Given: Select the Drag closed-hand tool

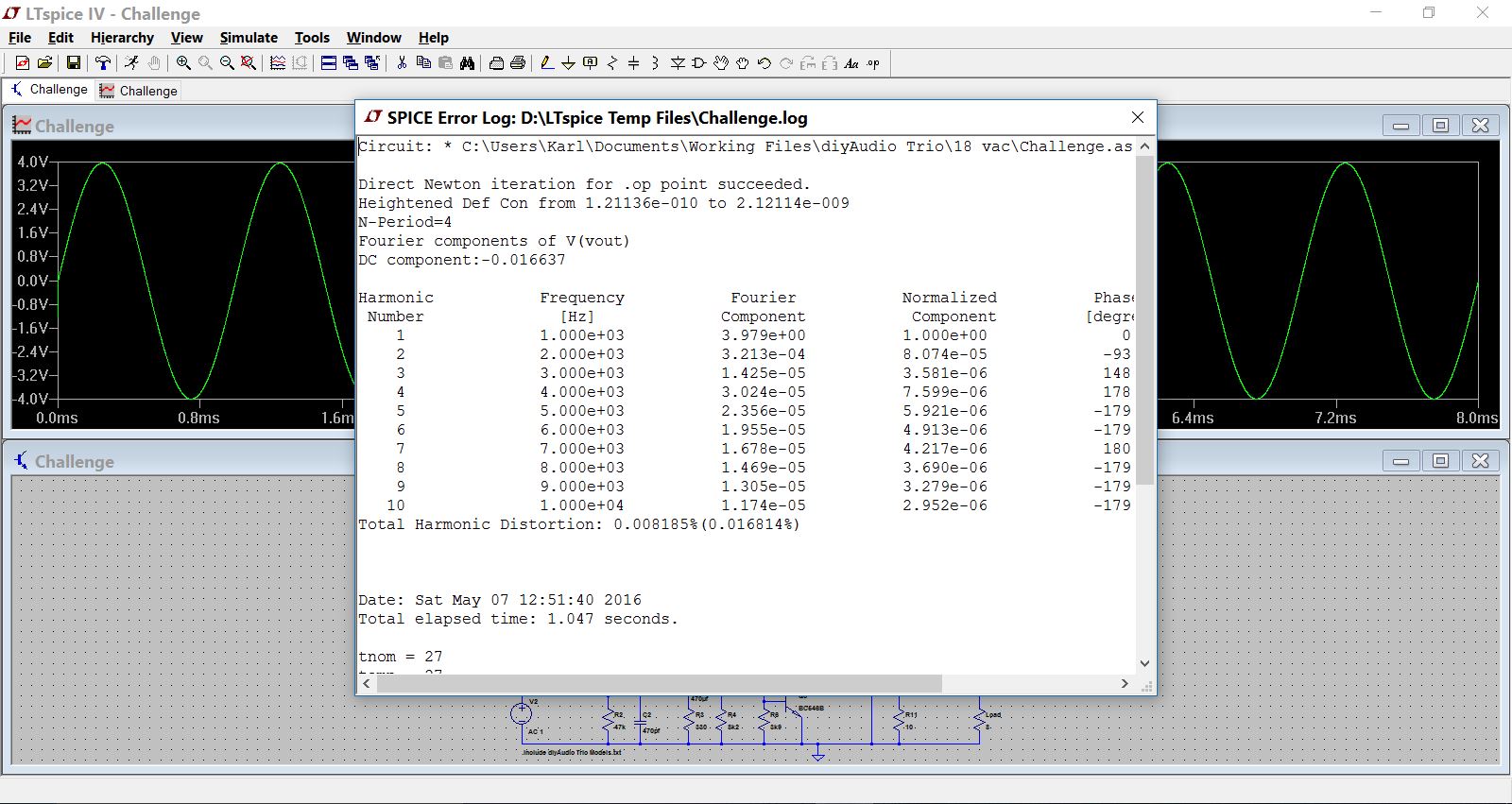Looking at the screenshot, I should tap(743, 63).
